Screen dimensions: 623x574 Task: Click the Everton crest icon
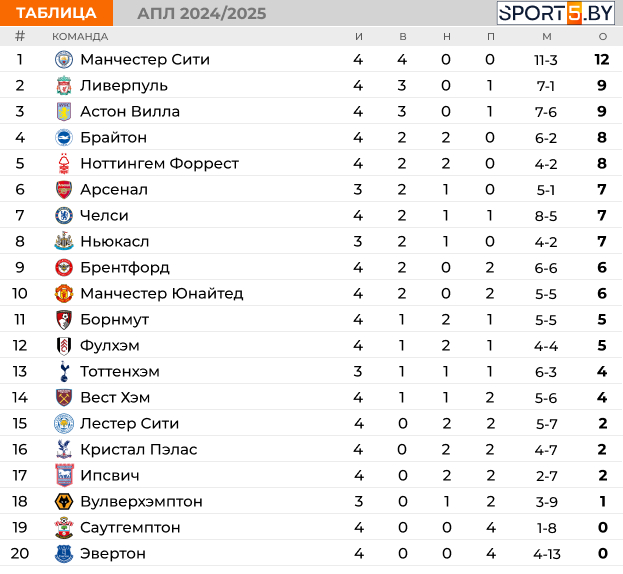64,553
